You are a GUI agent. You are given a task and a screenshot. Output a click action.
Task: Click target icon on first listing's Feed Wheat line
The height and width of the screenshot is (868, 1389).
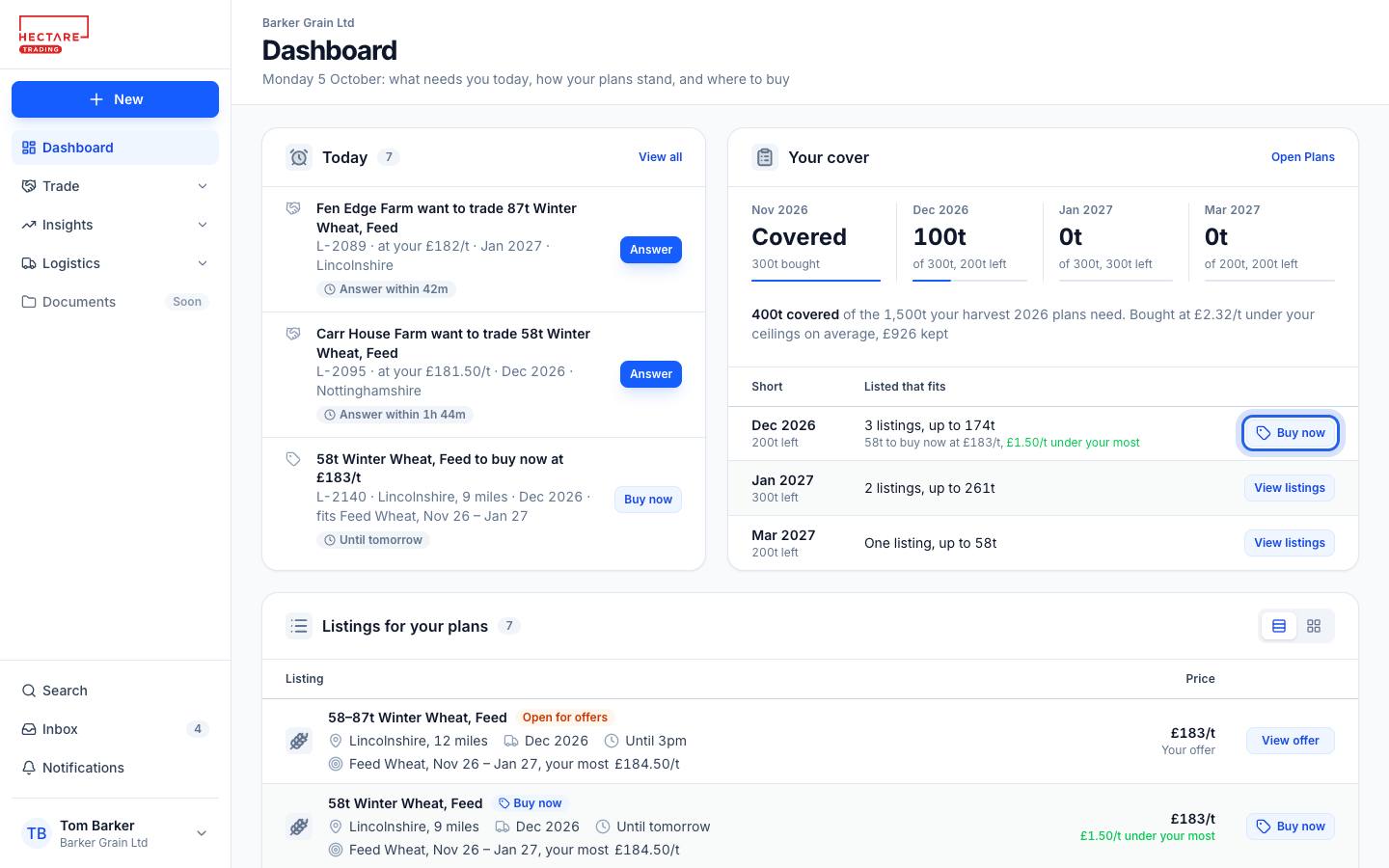point(336,764)
